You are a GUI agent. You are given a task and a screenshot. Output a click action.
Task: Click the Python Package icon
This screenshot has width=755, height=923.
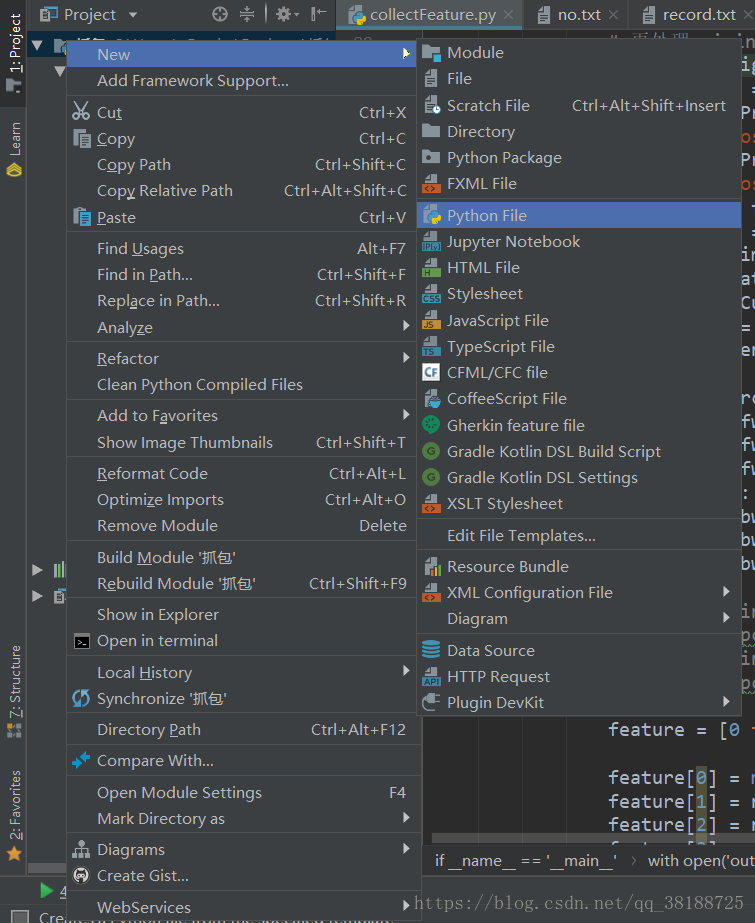[x=431, y=157]
